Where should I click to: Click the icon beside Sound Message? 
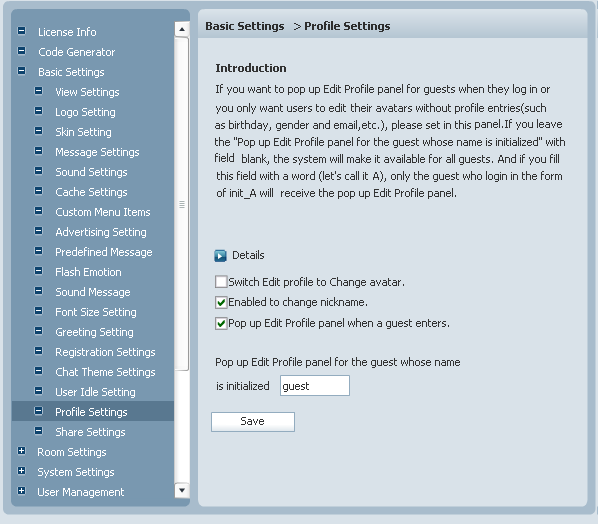point(39,291)
